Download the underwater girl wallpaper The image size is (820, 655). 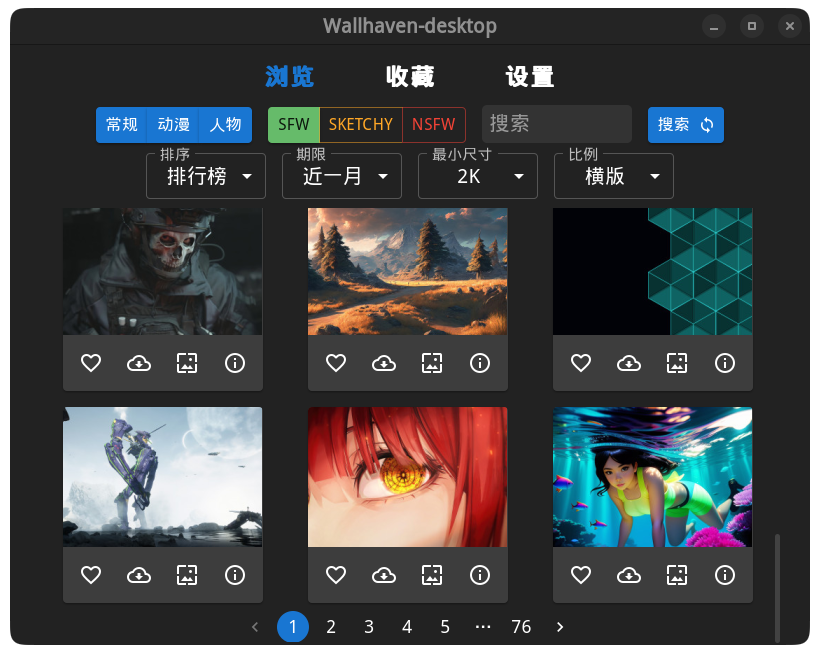coord(629,575)
